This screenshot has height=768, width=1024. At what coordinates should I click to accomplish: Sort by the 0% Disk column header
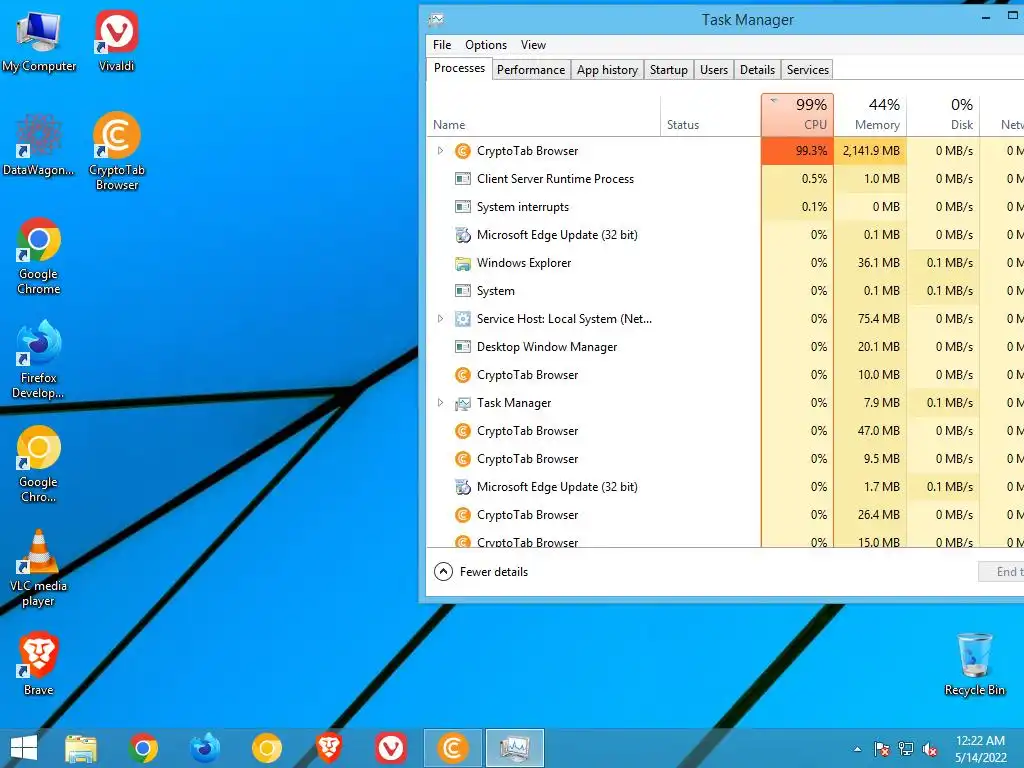tap(944, 115)
